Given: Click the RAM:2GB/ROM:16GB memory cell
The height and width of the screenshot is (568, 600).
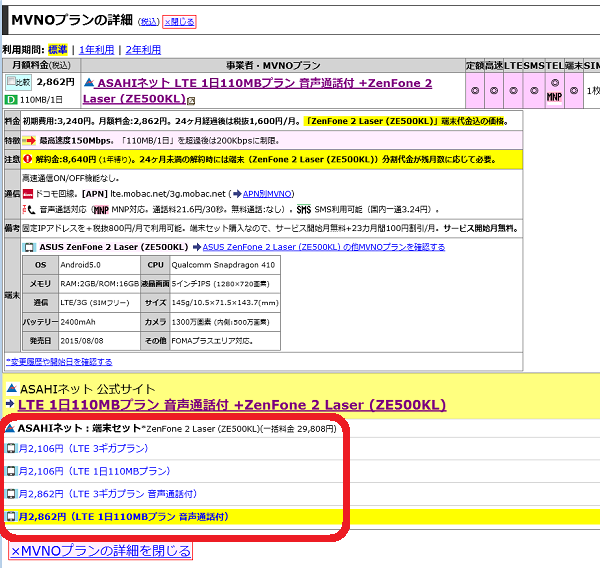Looking at the screenshot, I should pos(99,284).
